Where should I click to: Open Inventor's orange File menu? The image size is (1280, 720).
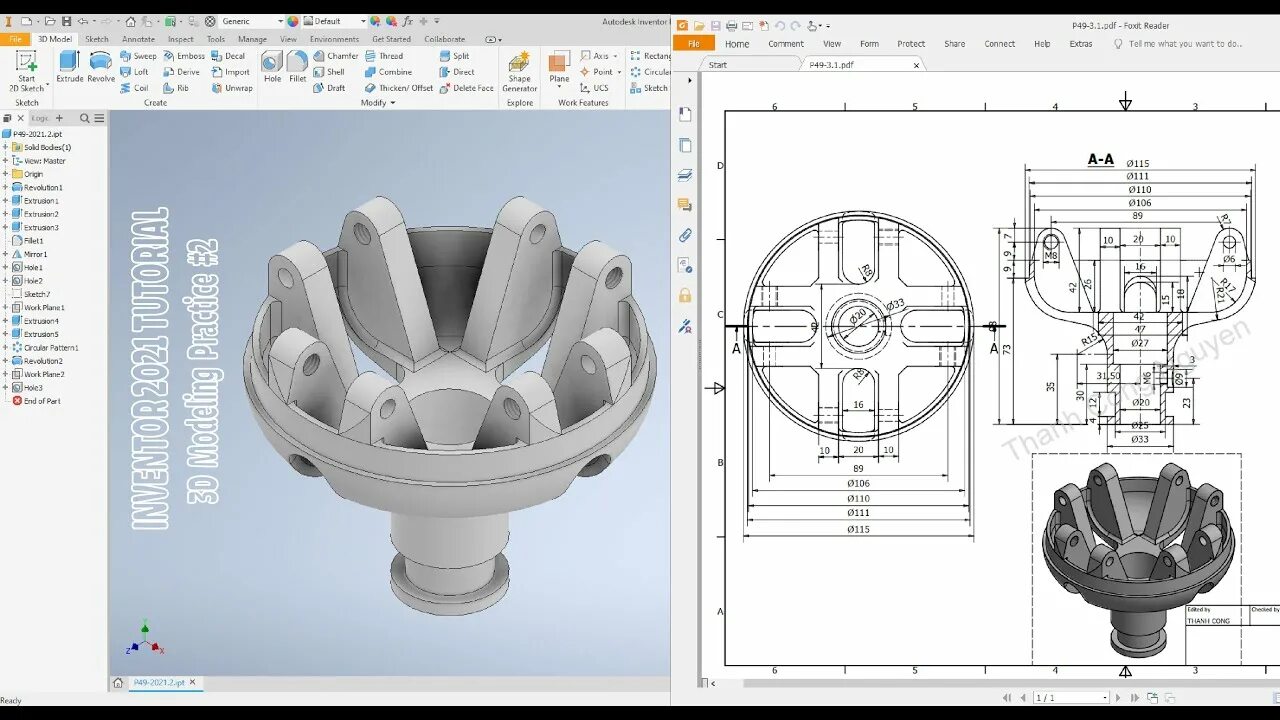pyautogui.click(x=15, y=39)
